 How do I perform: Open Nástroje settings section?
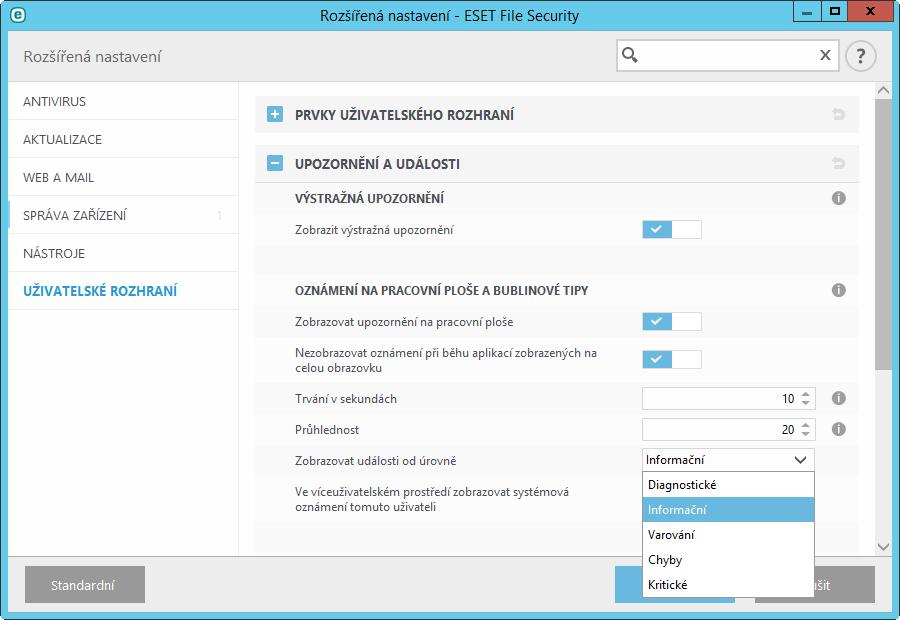pos(123,253)
